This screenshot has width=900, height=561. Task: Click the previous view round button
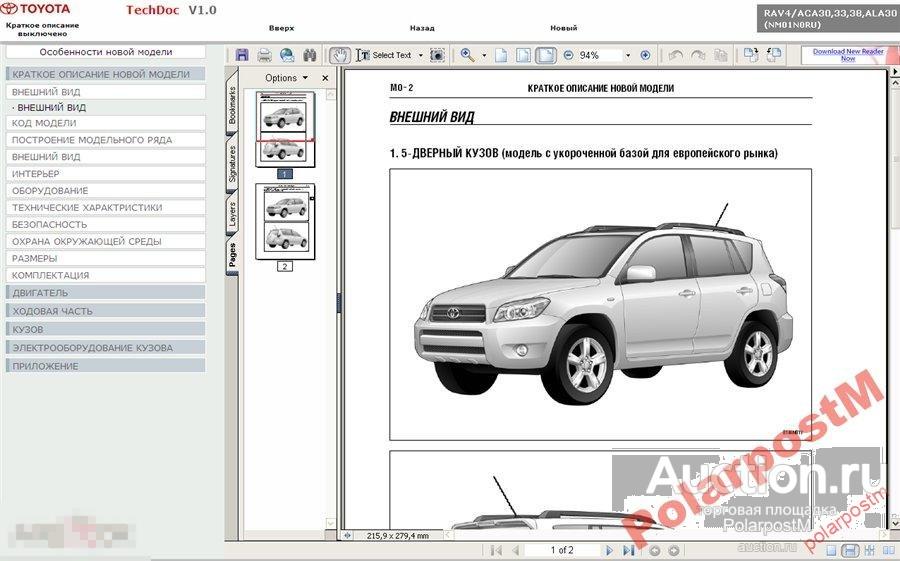(x=655, y=550)
